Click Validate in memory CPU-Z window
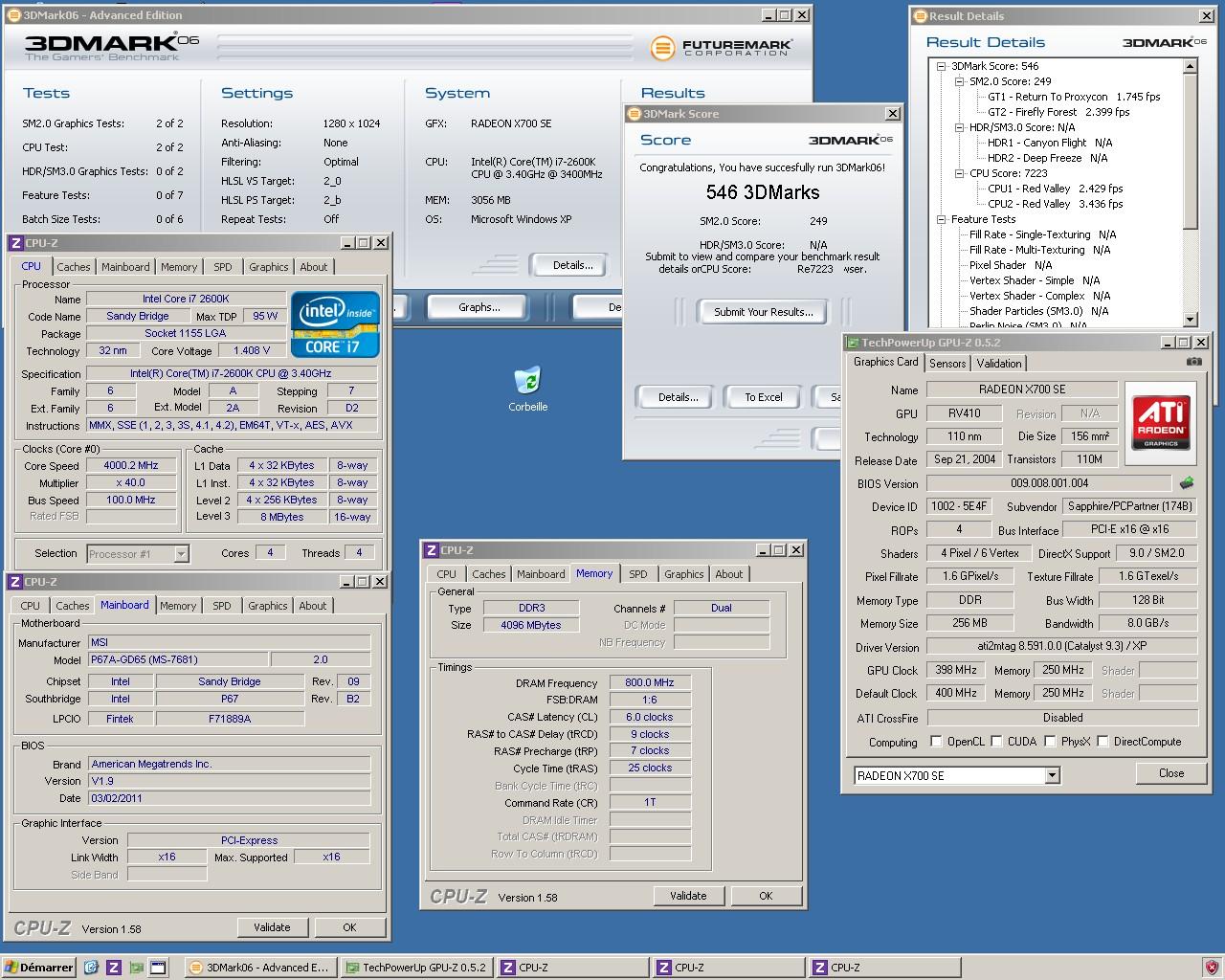 tap(688, 896)
